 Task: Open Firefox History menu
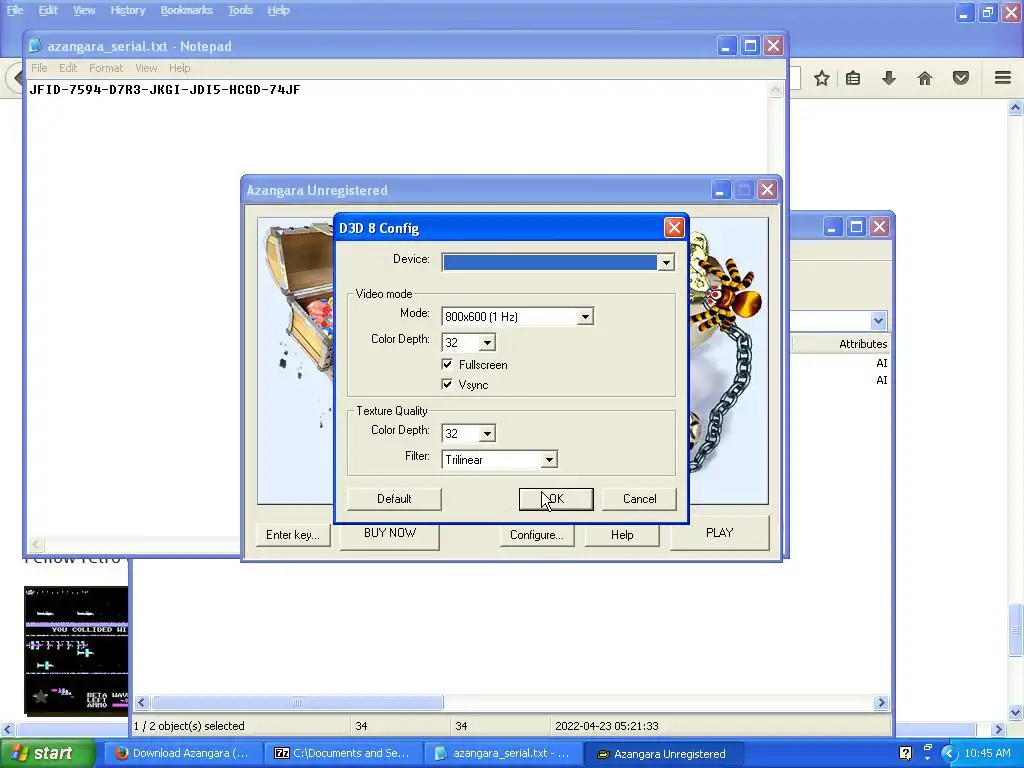tap(127, 10)
